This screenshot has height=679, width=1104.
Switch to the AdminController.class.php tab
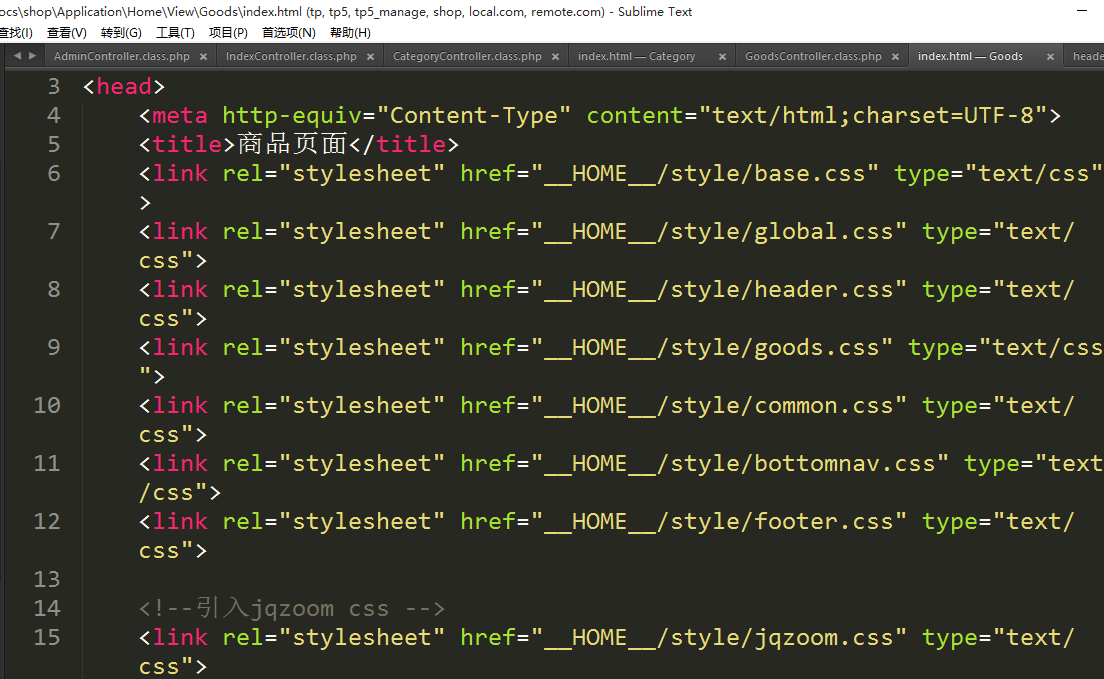[121, 57]
